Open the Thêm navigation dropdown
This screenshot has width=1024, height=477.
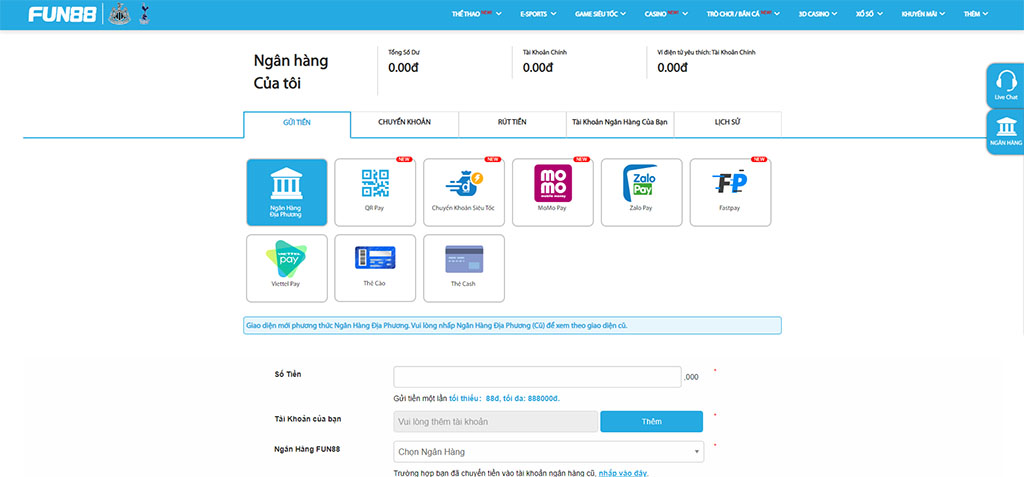click(976, 14)
